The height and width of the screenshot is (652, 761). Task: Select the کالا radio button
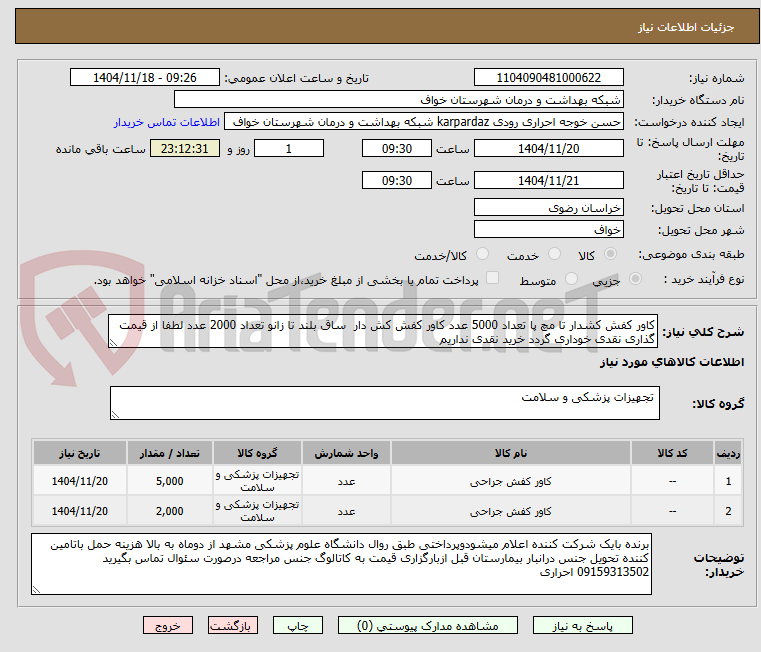611,254
